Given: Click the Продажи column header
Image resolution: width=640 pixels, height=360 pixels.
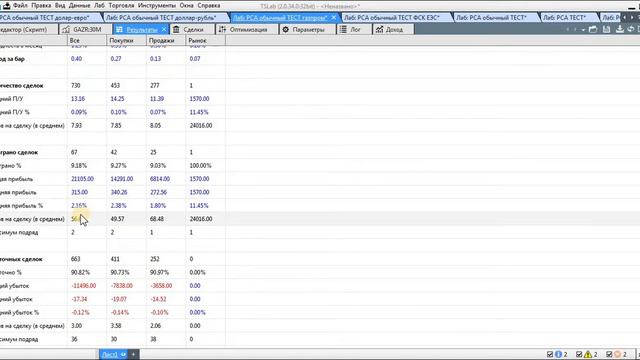Looking at the screenshot, I should [x=166, y=40].
